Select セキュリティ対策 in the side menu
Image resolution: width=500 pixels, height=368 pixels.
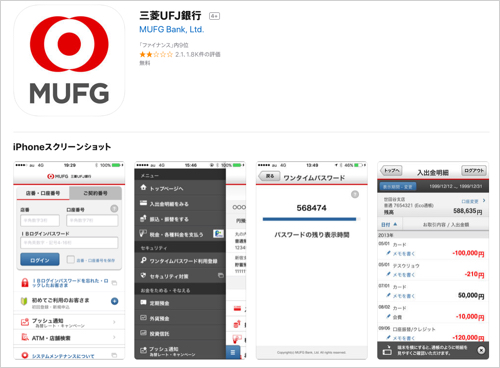point(180,276)
